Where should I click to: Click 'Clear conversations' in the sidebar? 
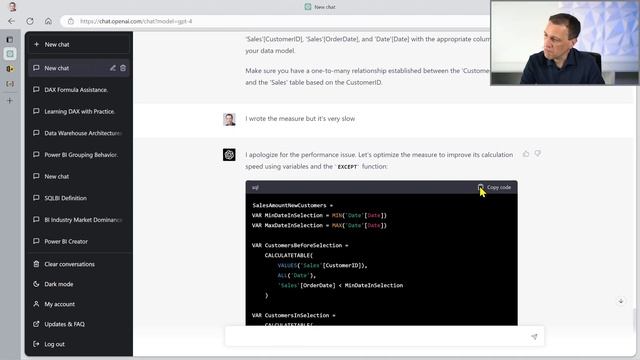(x=79, y=264)
